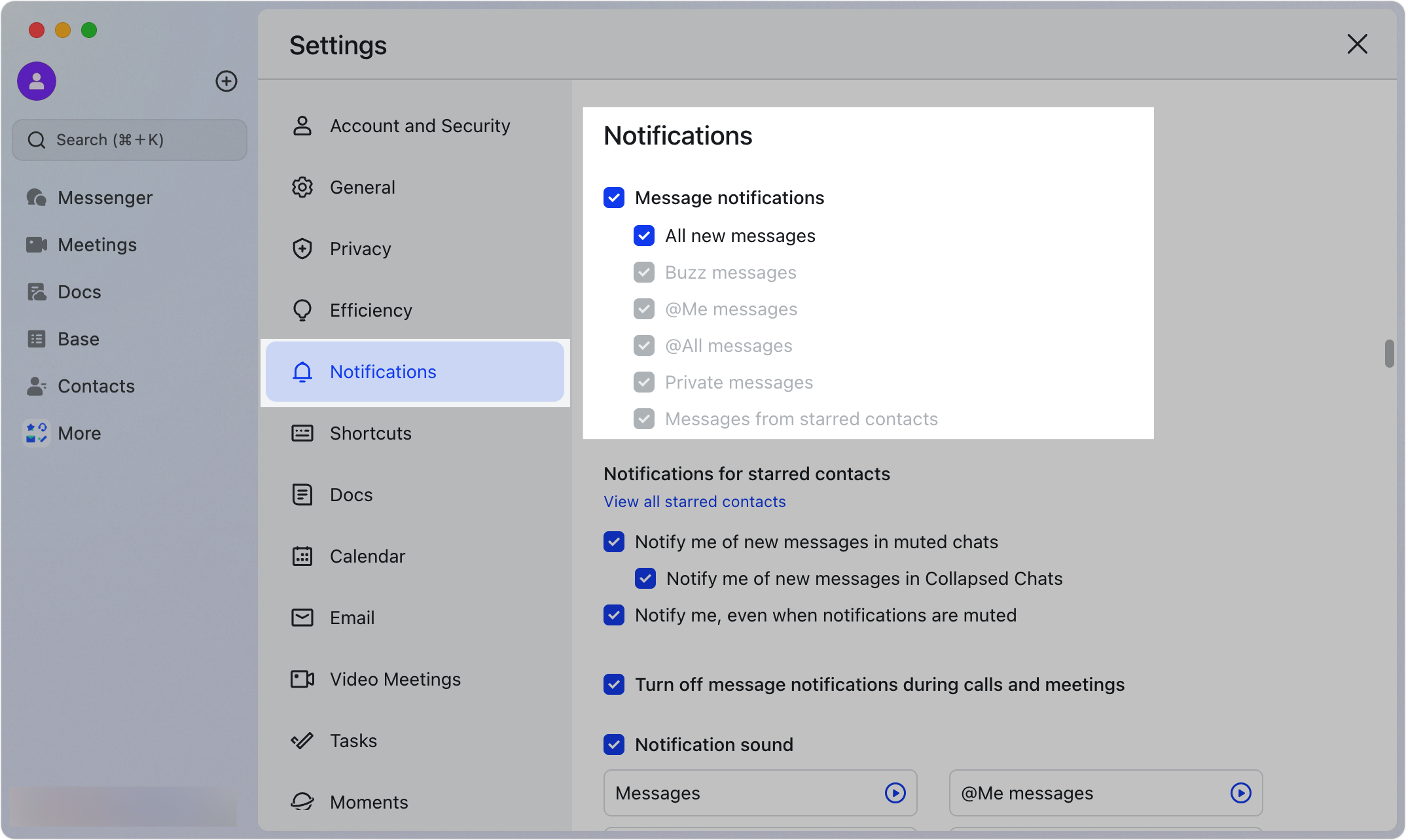Open the search bar with Command K
1406x840 pixels.
[129, 139]
